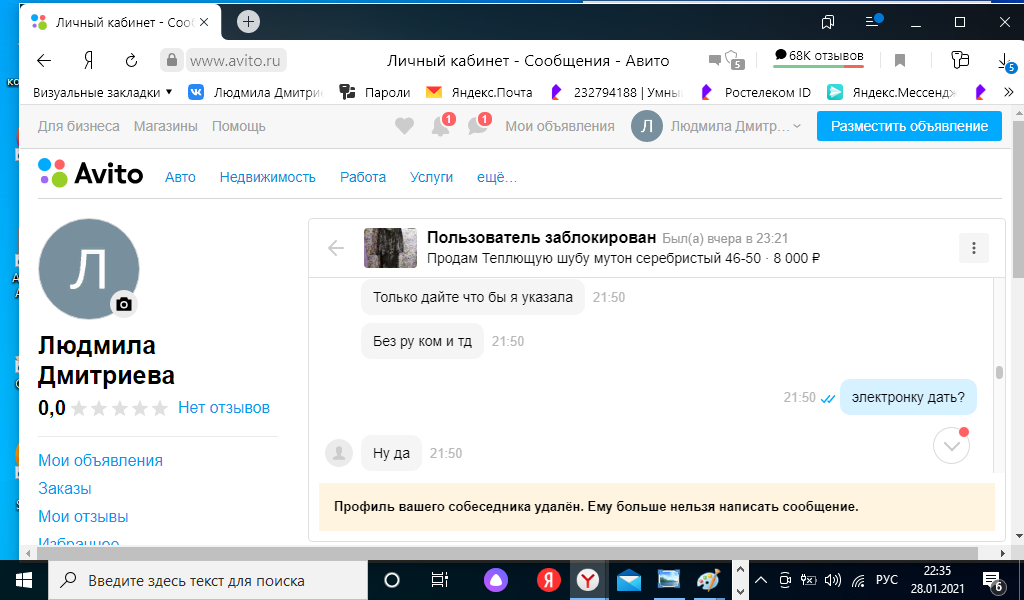Viewport: 1024px width, 600px height.
Task: Expand Людмила Дмитриева account dropdown
Action: [716, 126]
